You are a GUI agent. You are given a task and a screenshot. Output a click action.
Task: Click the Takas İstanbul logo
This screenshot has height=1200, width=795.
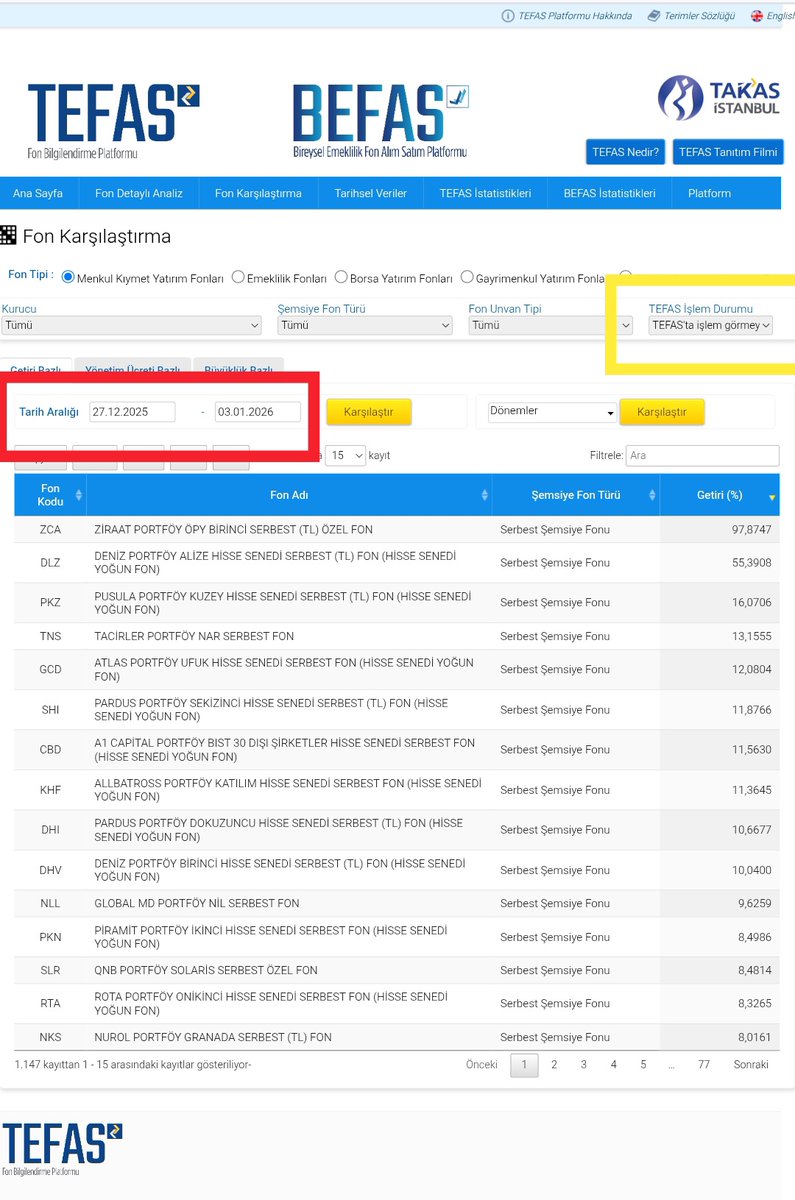[x=719, y=98]
